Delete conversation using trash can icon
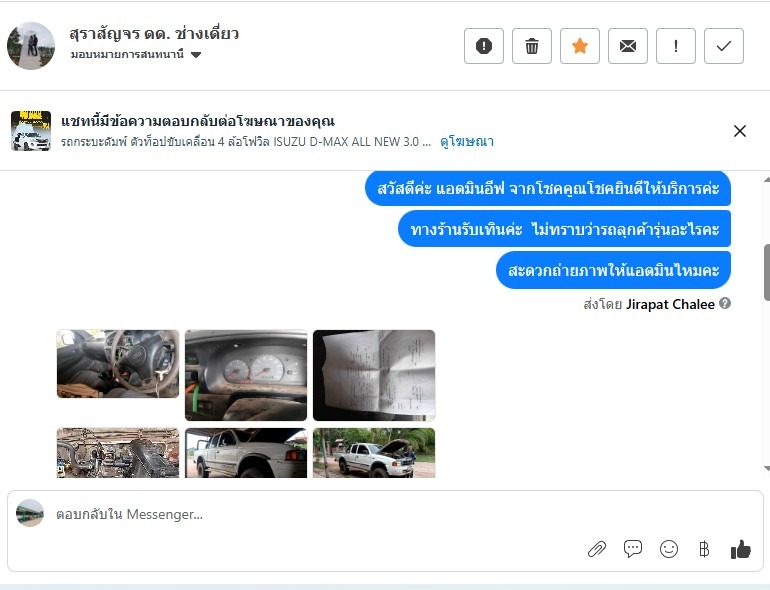The width and height of the screenshot is (770, 590). [532, 46]
